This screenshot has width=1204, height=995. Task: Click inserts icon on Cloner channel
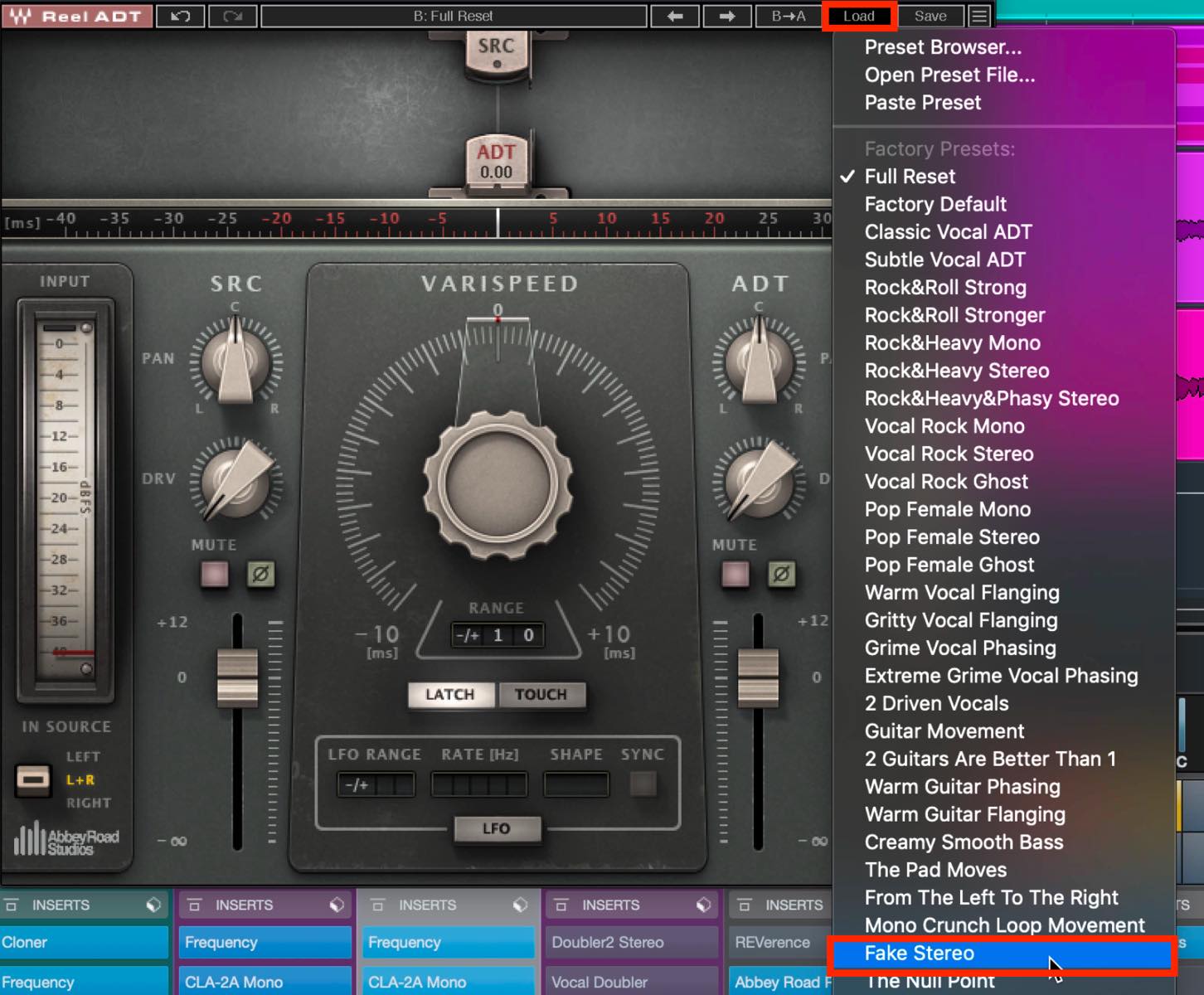pyautogui.click(x=12, y=905)
